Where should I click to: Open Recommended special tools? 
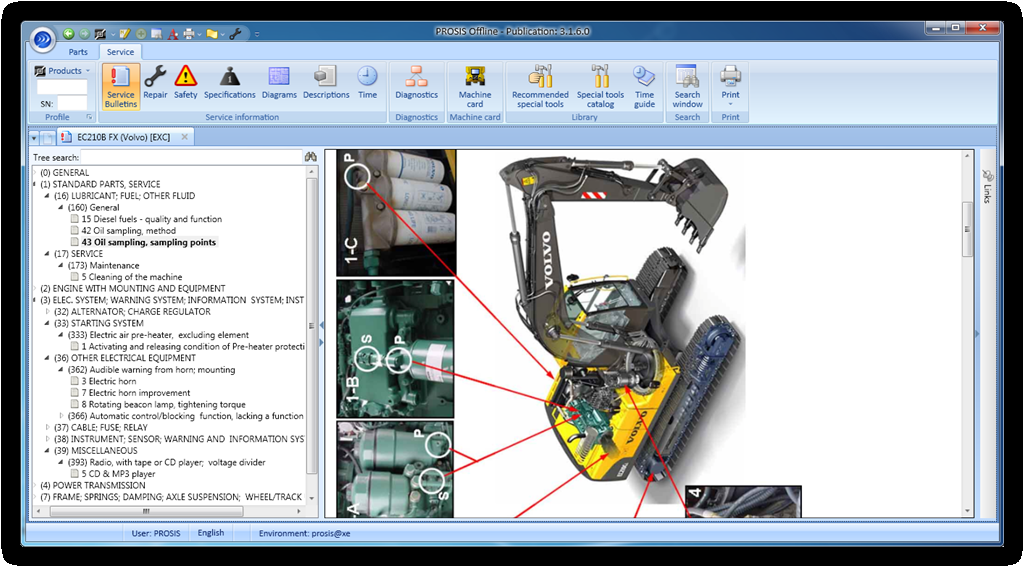click(x=540, y=87)
